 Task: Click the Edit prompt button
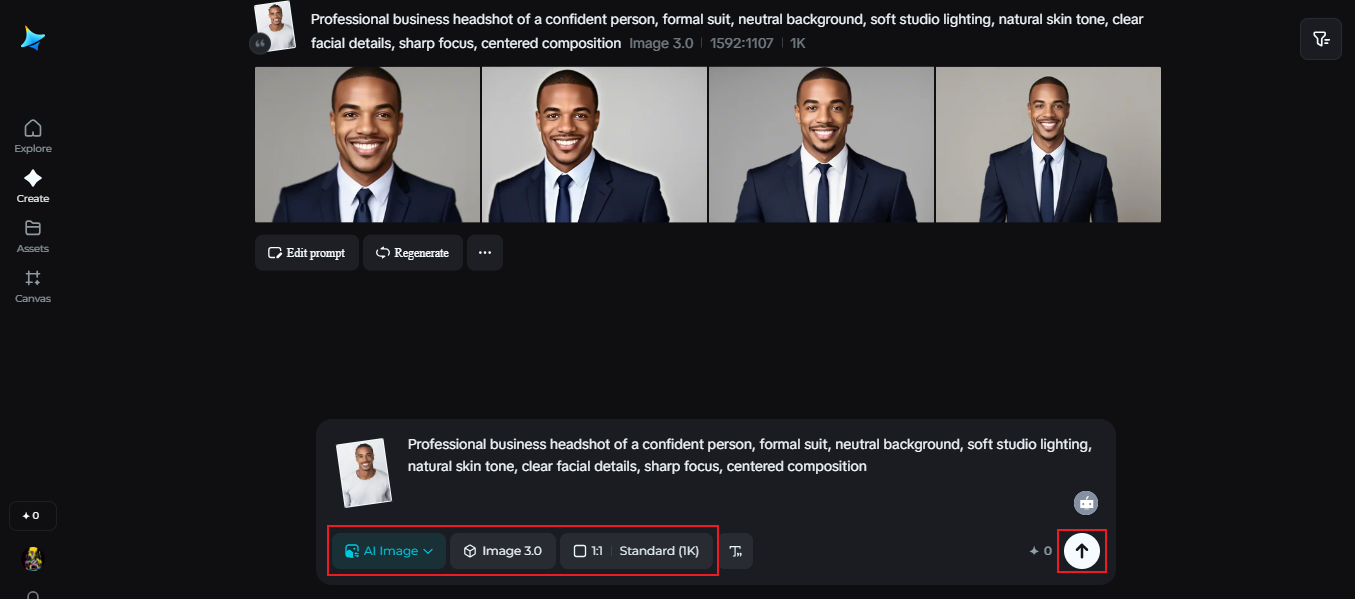(306, 252)
